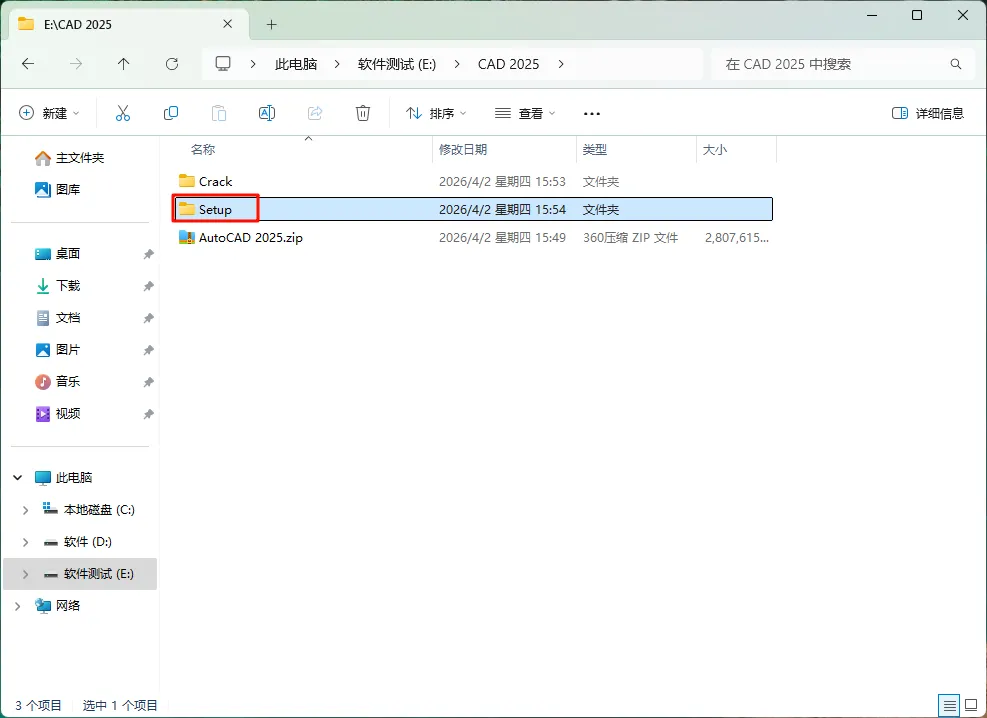Click the search magnifier icon
Image resolution: width=987 pixels, height=718 pixels.
(x=956, y=64)
